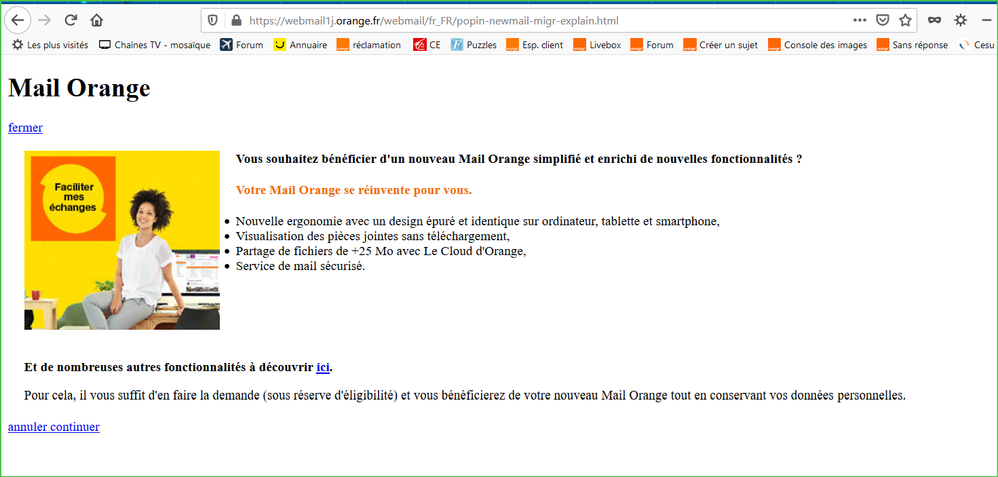Click the 'Faciliter mes échanges' promo image

point(121,240)
